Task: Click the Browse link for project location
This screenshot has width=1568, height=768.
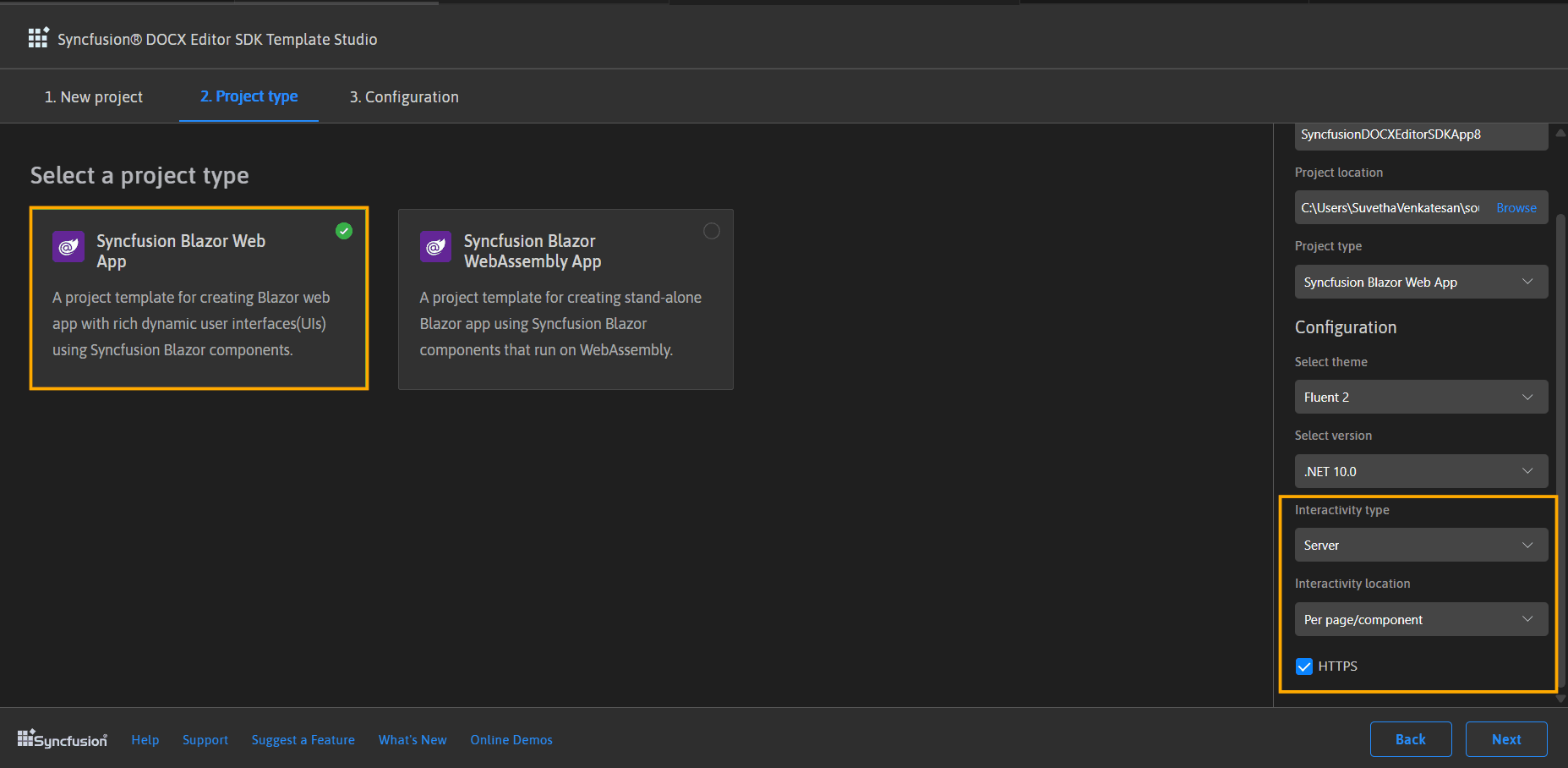Action: pos(1516,207)
